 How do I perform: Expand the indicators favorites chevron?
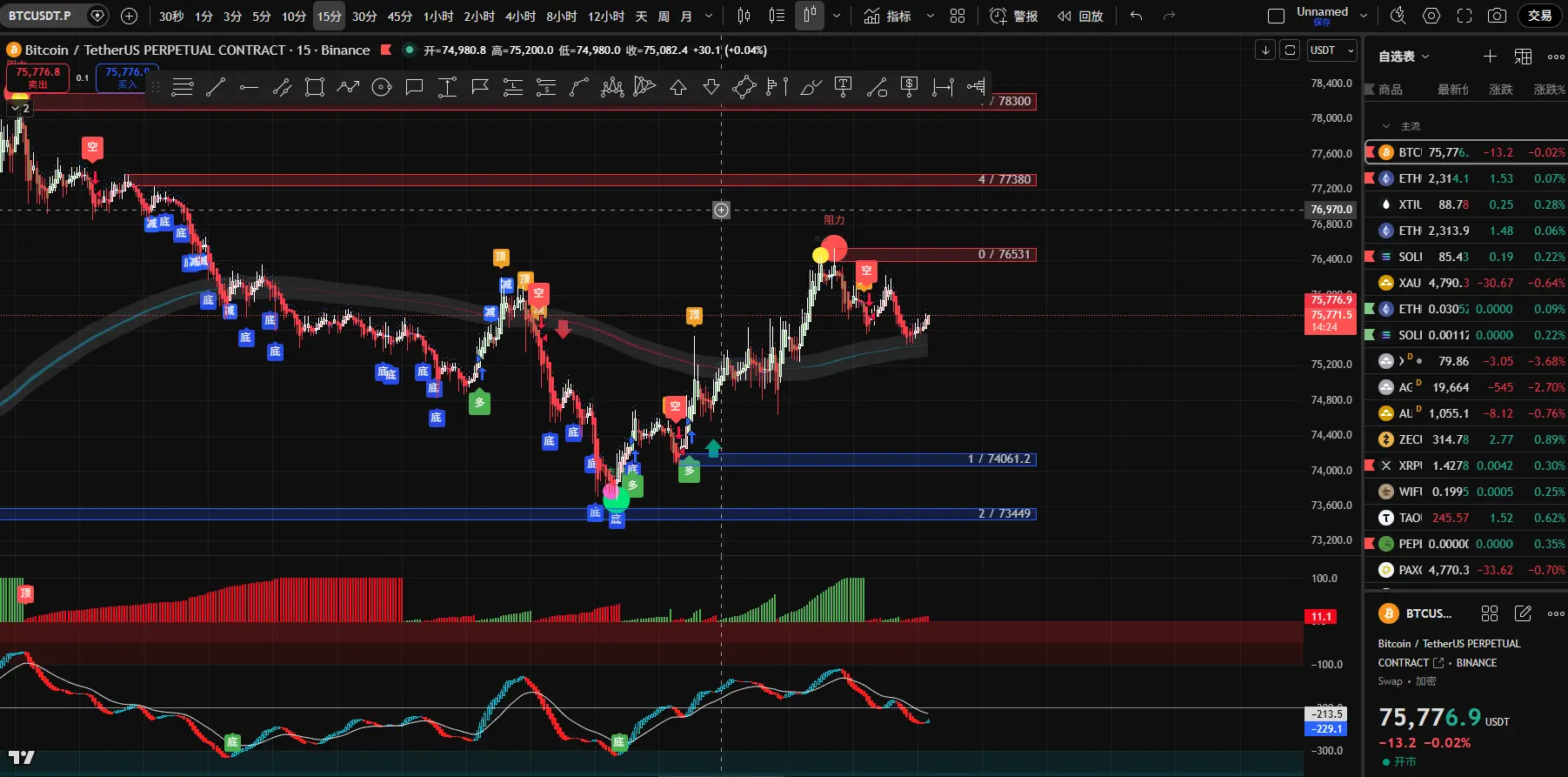[931, 16]
